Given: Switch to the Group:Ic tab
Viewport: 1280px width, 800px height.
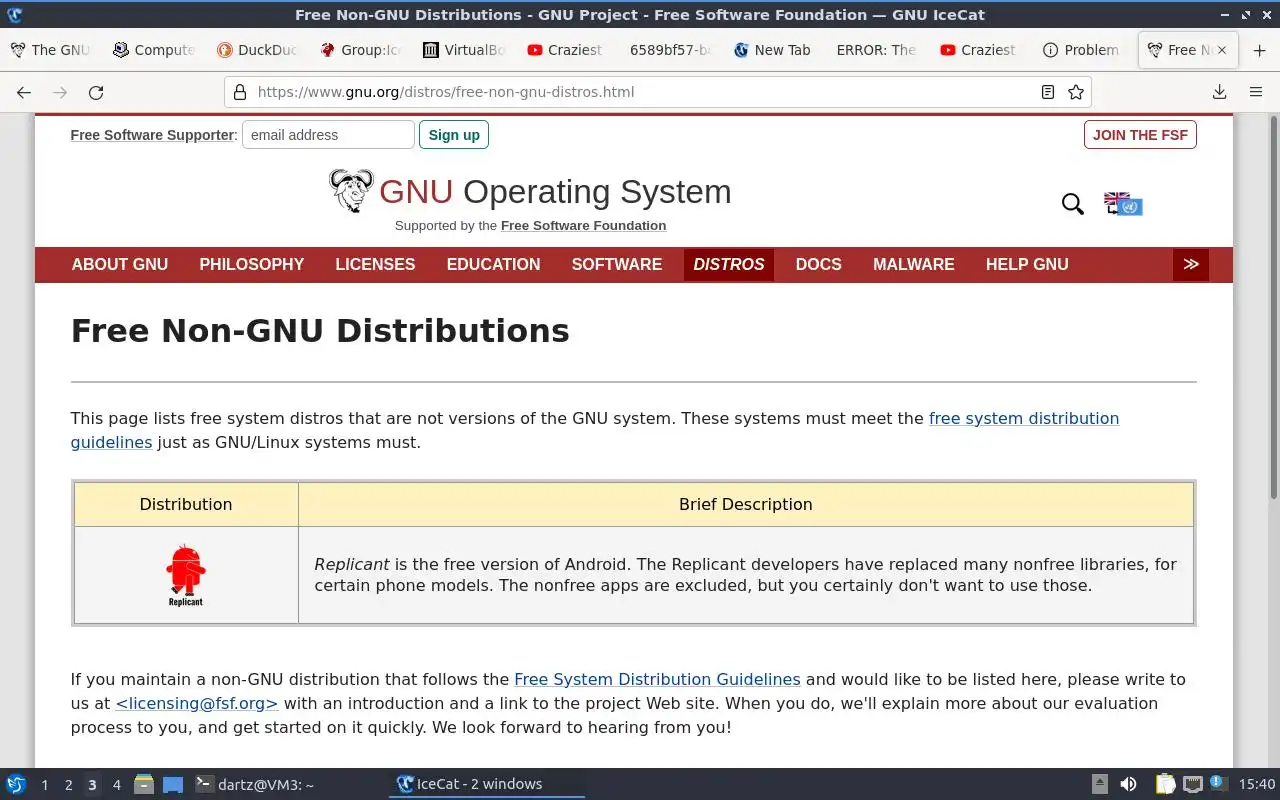Looking at the screenshot, I should pyautogui.click(x=361, y=50).
